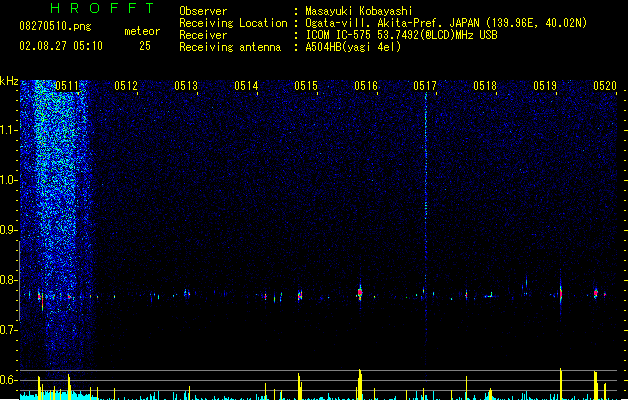
Task: Click the 0.9 frequency axis label
Action: [8, 230]
